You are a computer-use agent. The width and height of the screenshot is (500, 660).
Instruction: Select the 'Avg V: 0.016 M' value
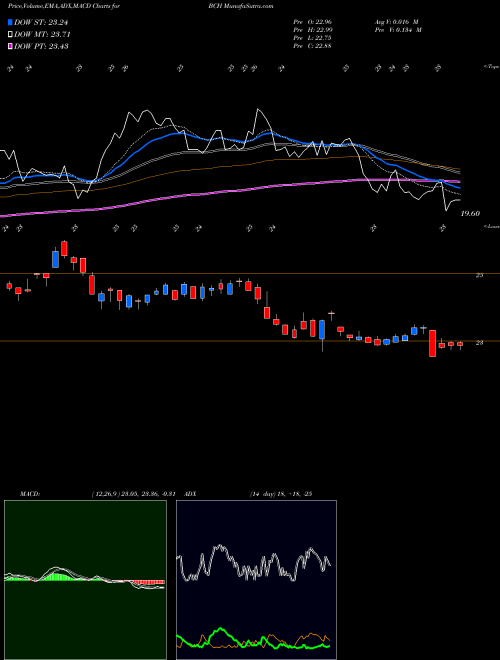(397, 22)
